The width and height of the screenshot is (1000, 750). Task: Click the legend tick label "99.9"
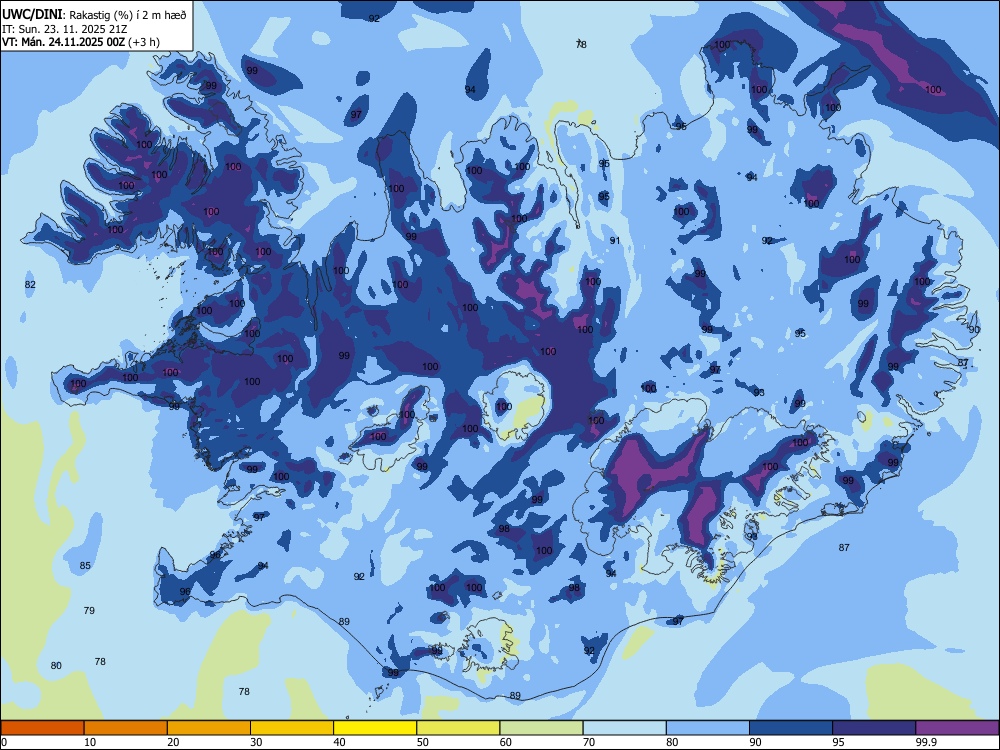pos(926,742)
